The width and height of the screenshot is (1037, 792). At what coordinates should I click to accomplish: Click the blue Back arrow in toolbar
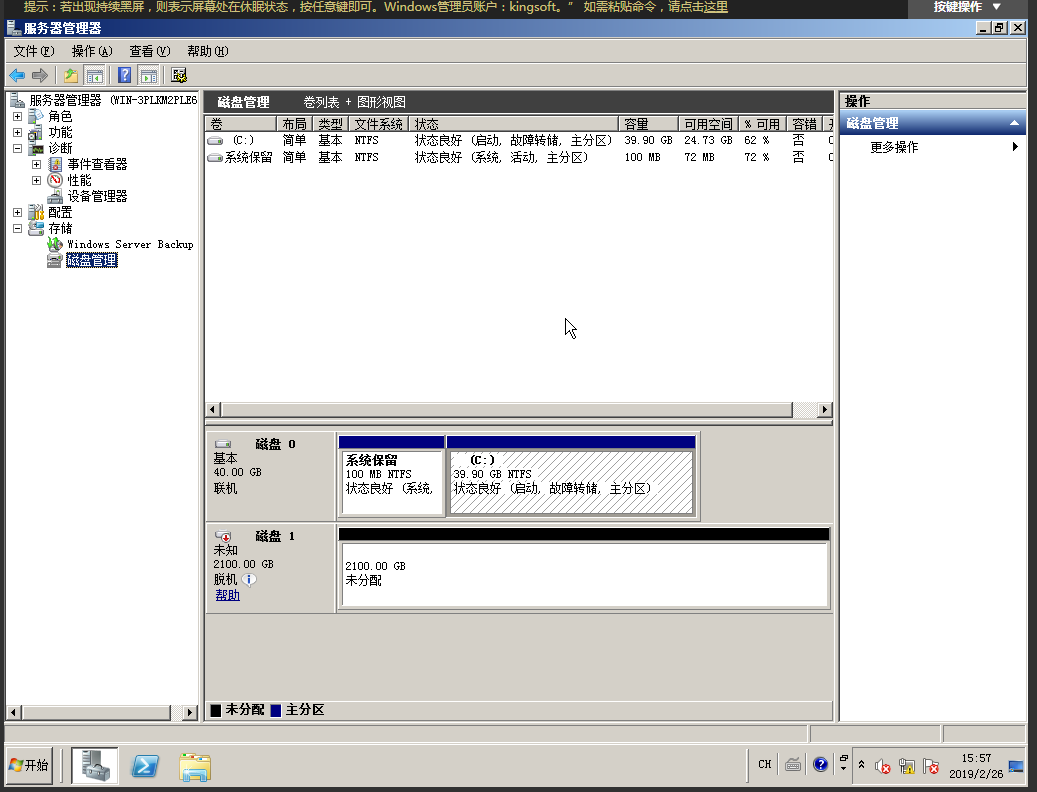(17, 75)
